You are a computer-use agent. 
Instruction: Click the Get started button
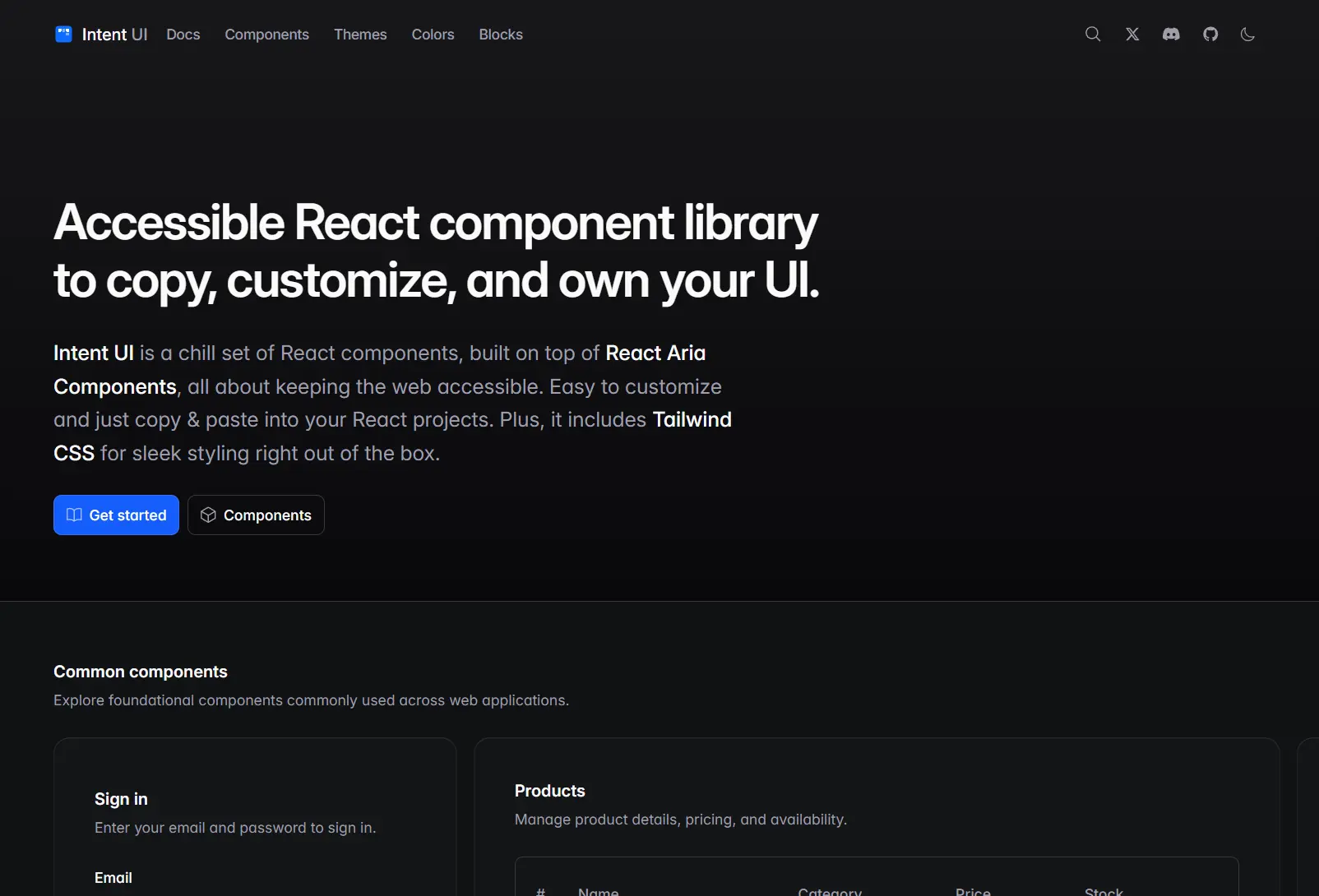click(x=116, y=515)
